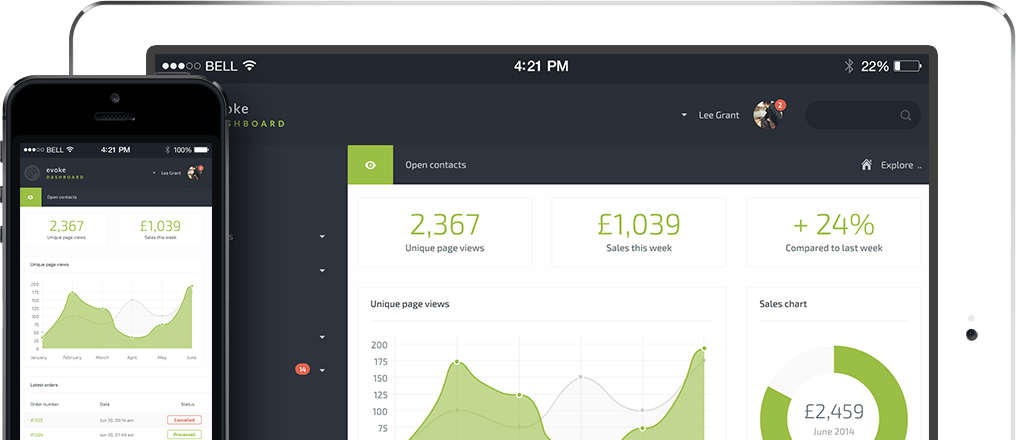Tap the £1,039 sales card on the phone

160,229
